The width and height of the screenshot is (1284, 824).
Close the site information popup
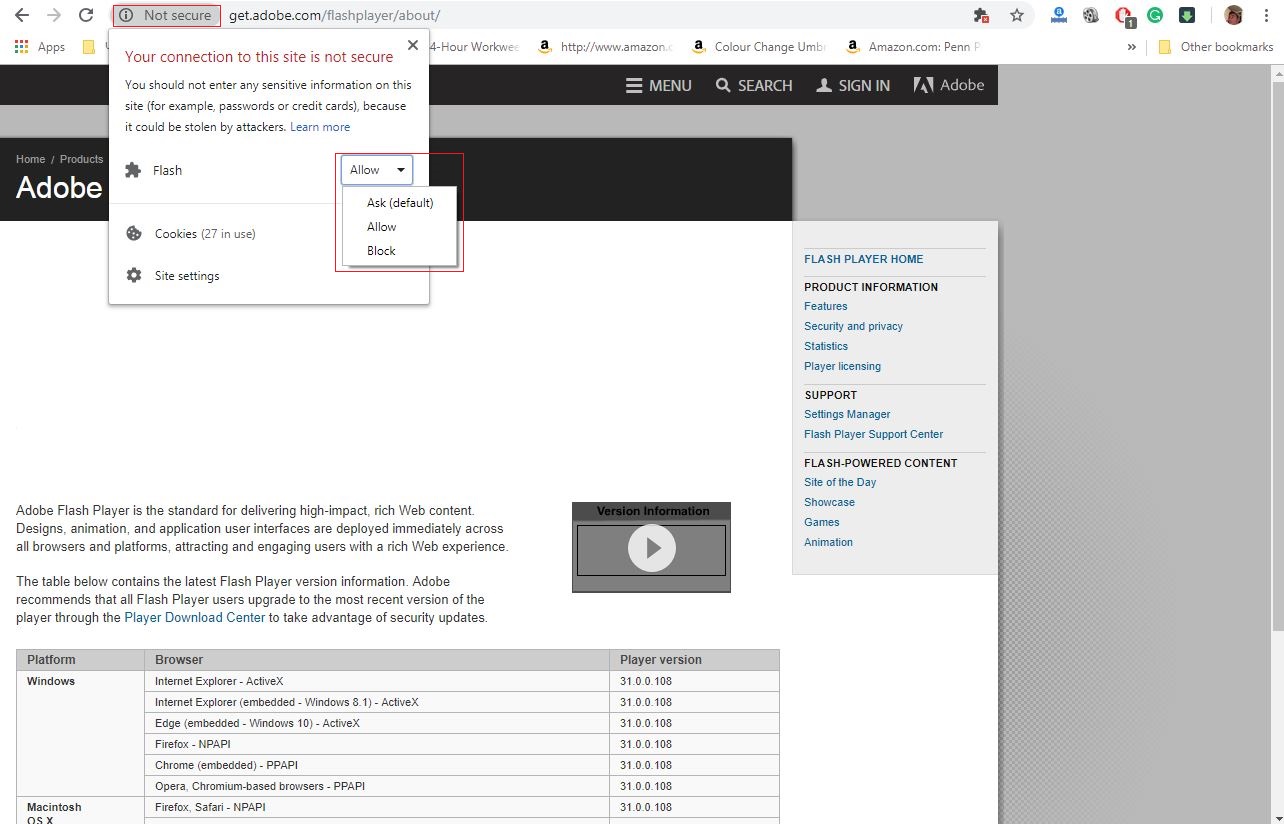[413, 45]
